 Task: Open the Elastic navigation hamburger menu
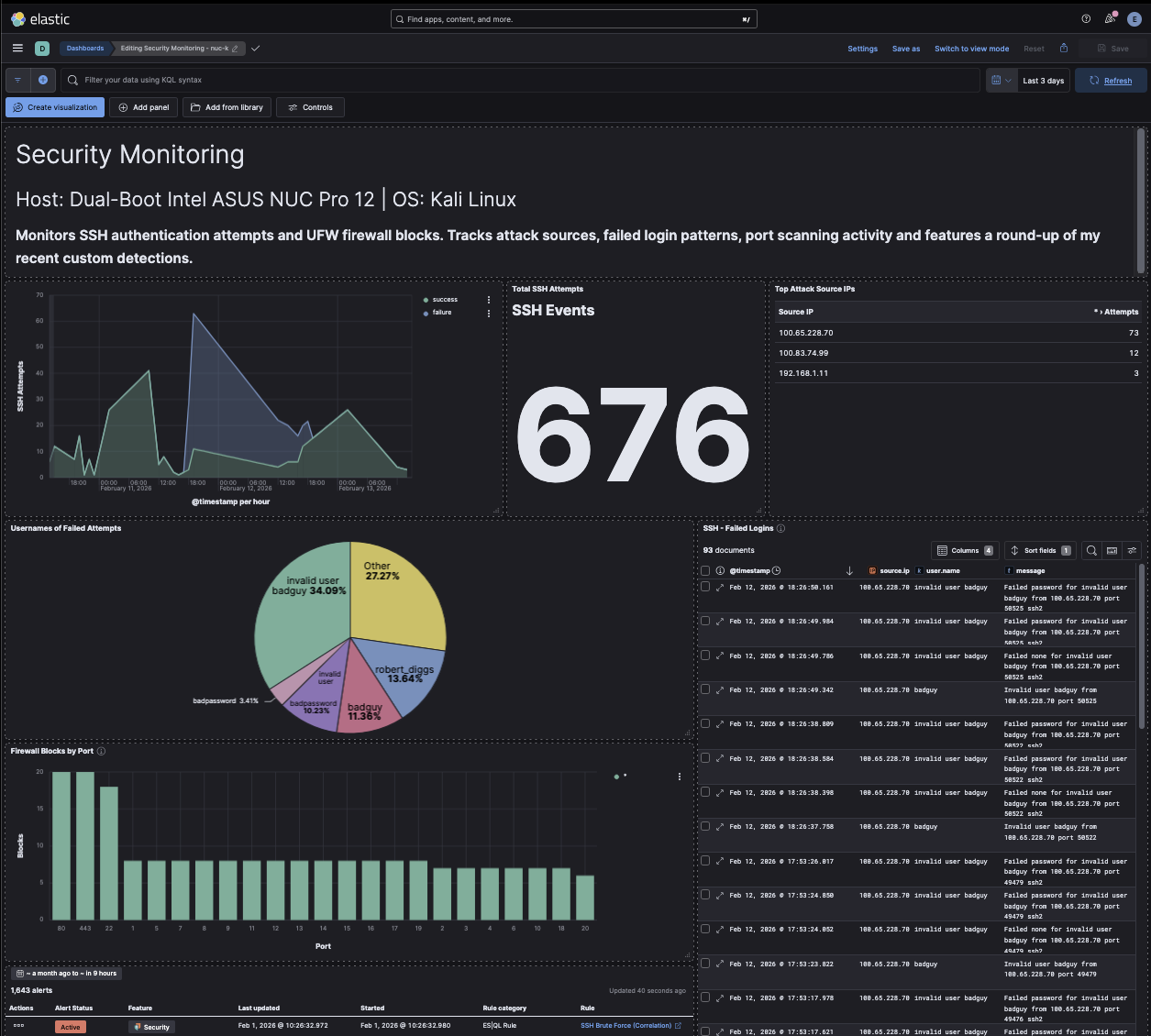17,48
